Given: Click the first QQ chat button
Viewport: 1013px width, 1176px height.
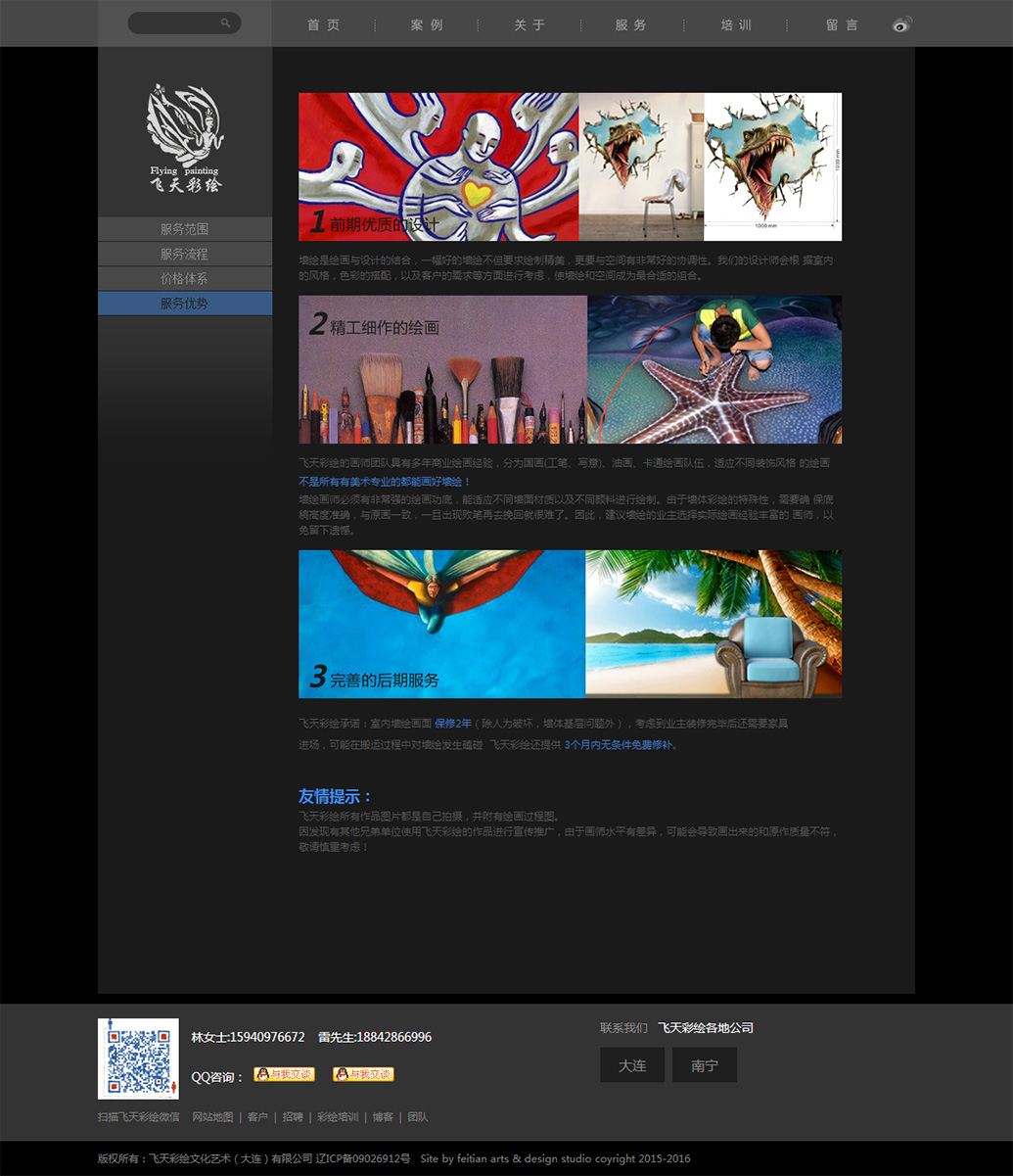Looking at the screenshot, I should (284, 1074).
